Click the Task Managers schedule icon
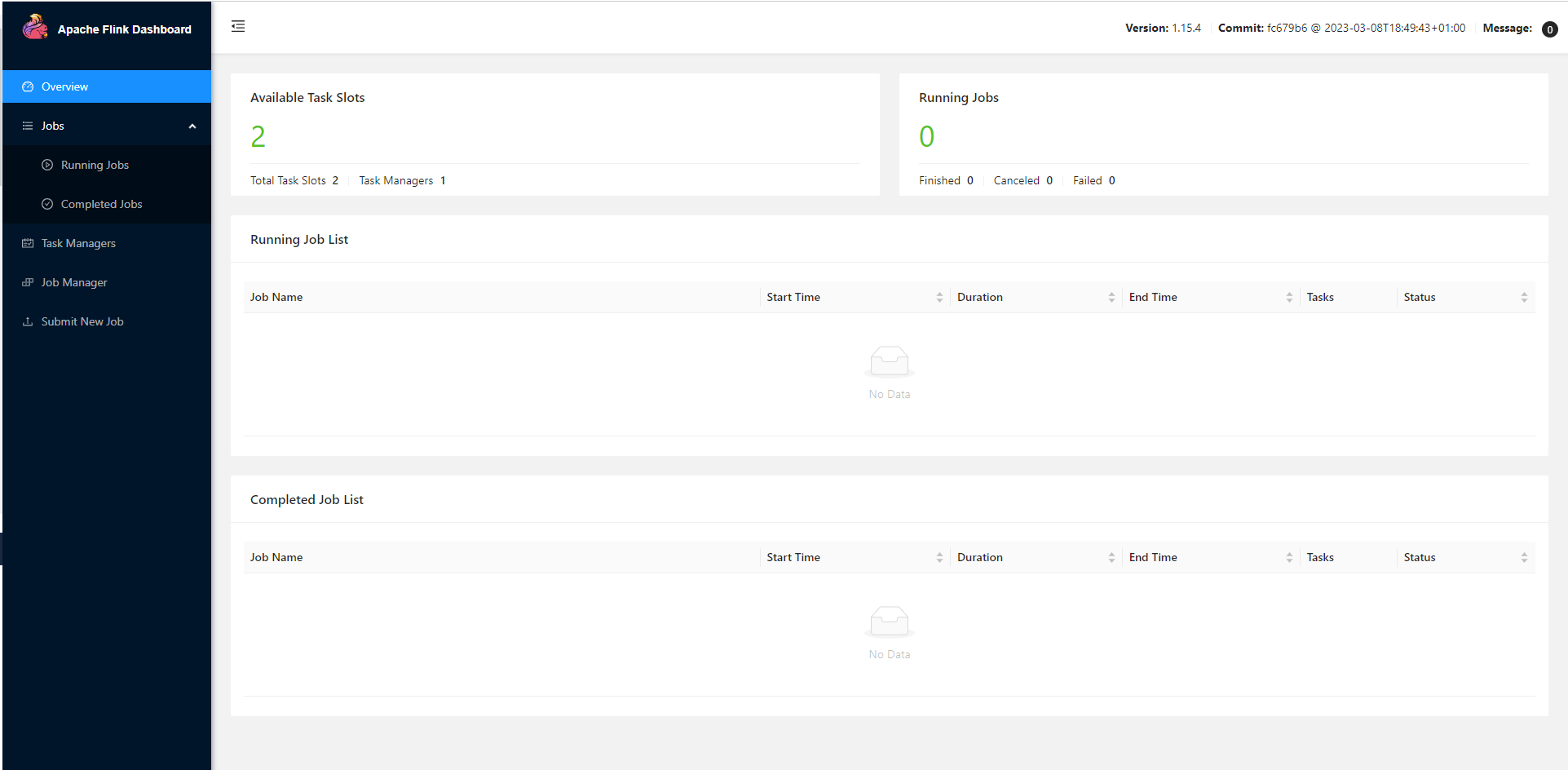Image resolution: width=1568 pixels, height=770 pixels. 28,243
